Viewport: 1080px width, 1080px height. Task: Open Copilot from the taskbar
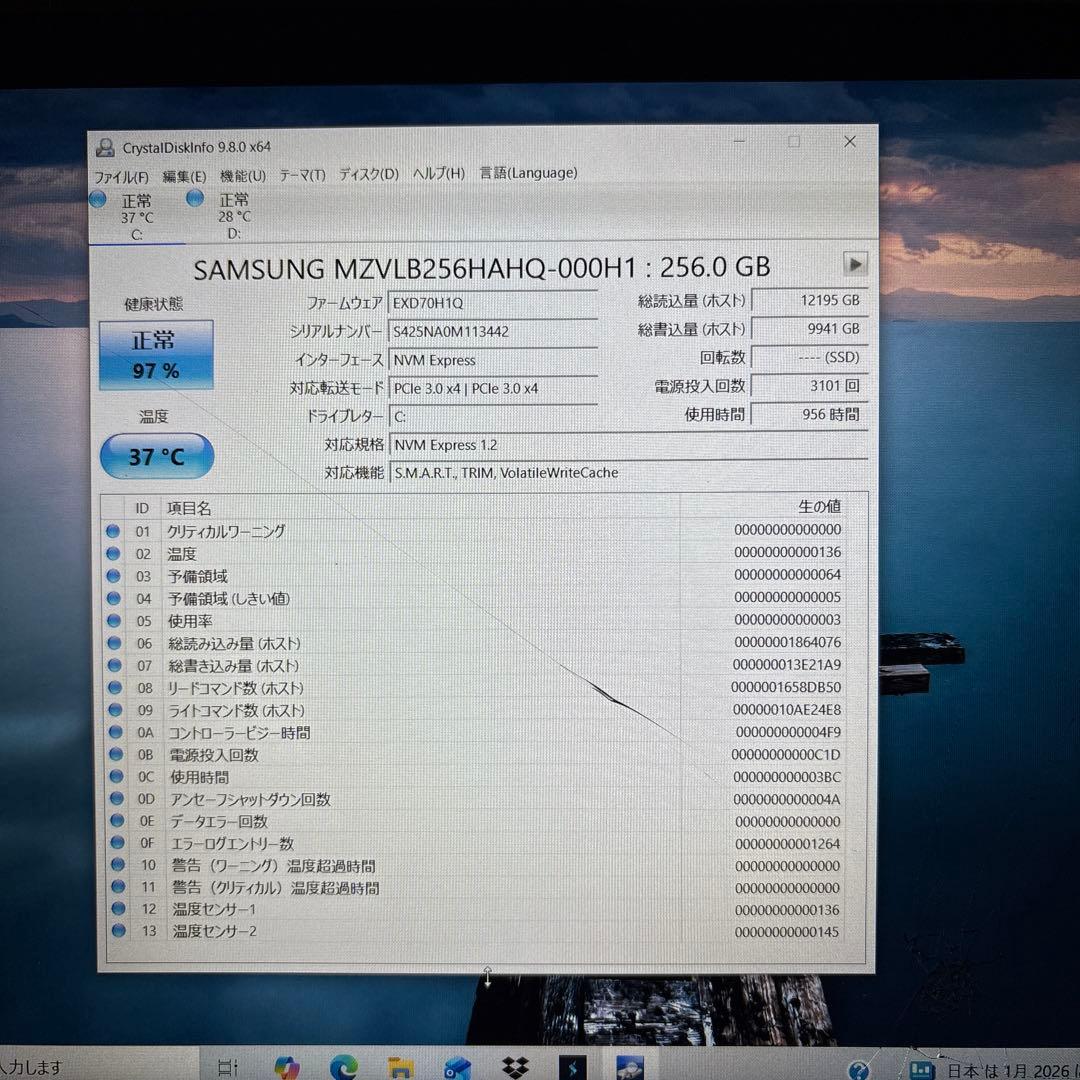287,1068
